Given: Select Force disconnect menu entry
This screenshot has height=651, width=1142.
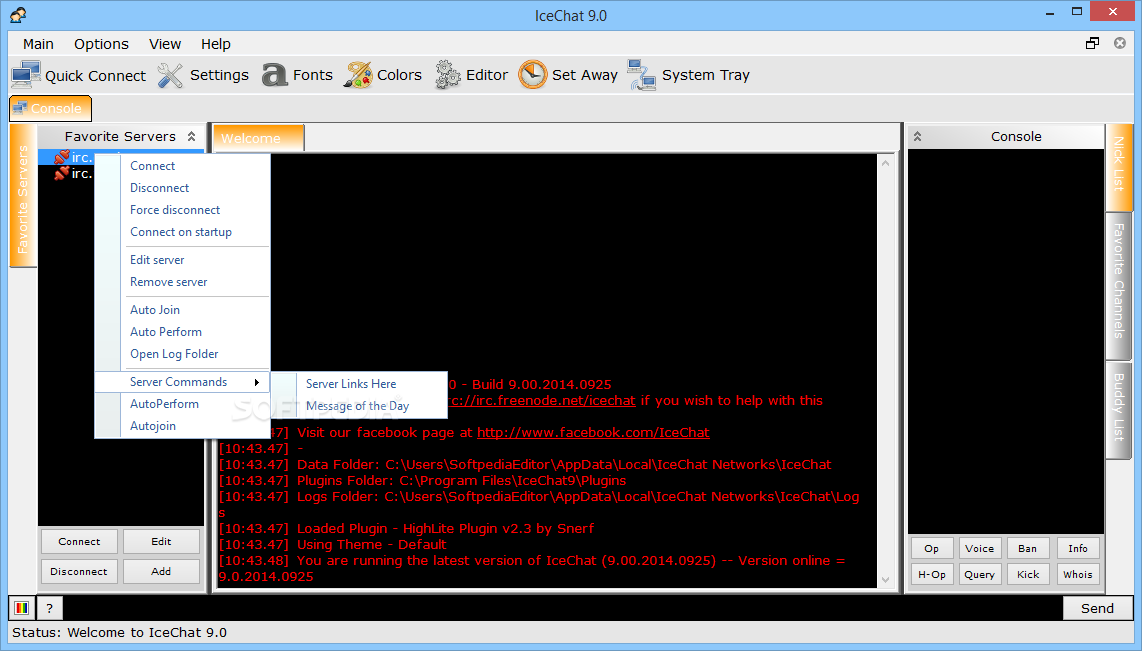Looking at the screenshot, I should click(x=182, y=210).
